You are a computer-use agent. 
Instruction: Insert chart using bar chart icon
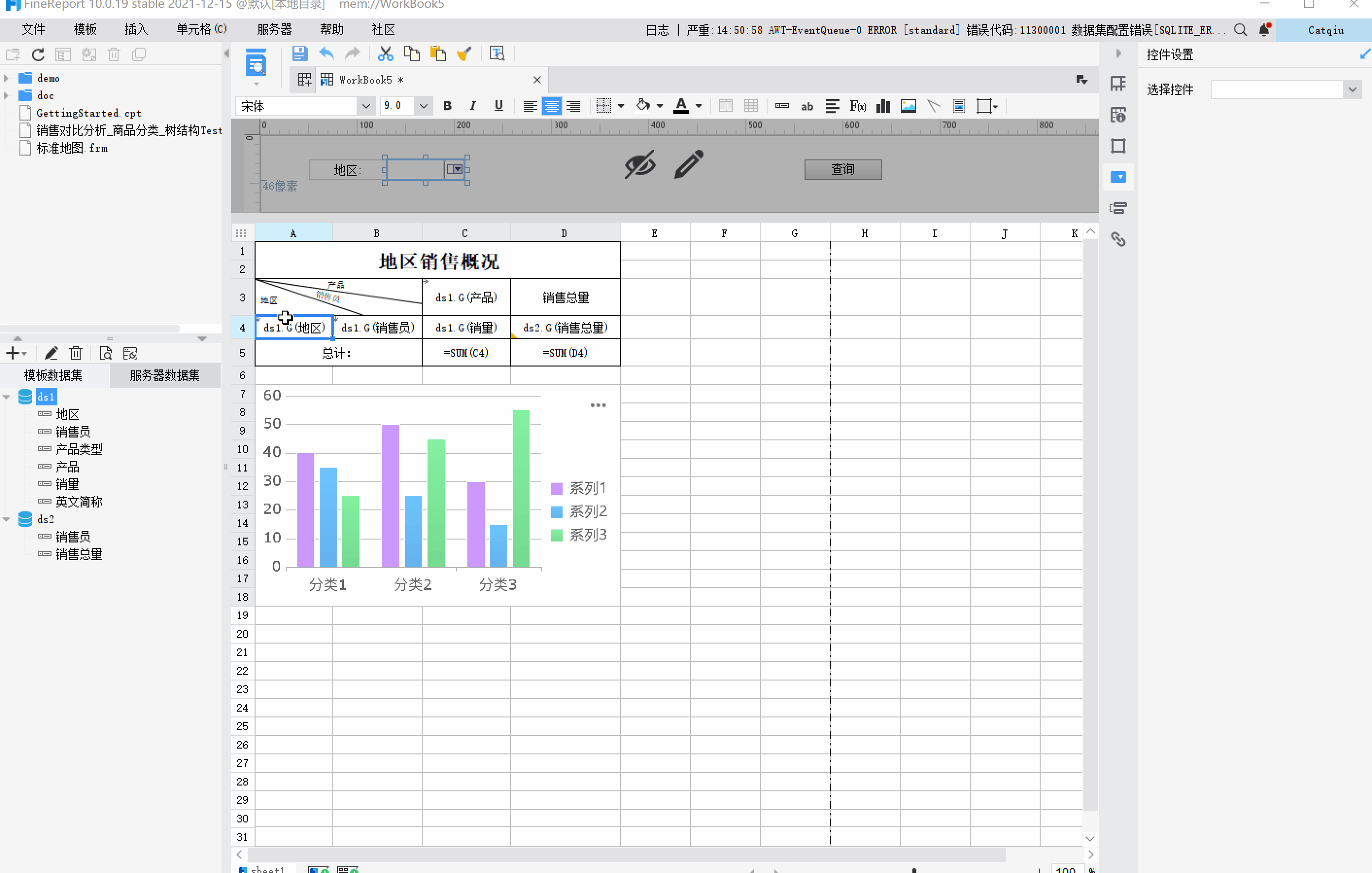click(883, 106)
